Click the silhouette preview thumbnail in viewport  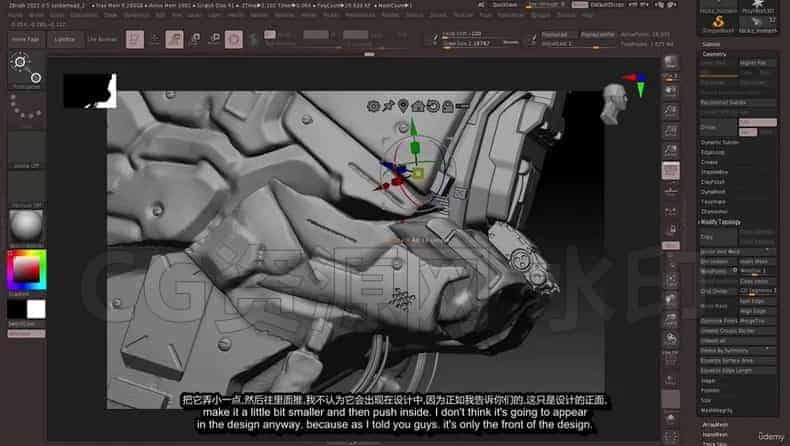tap(90, 91)
